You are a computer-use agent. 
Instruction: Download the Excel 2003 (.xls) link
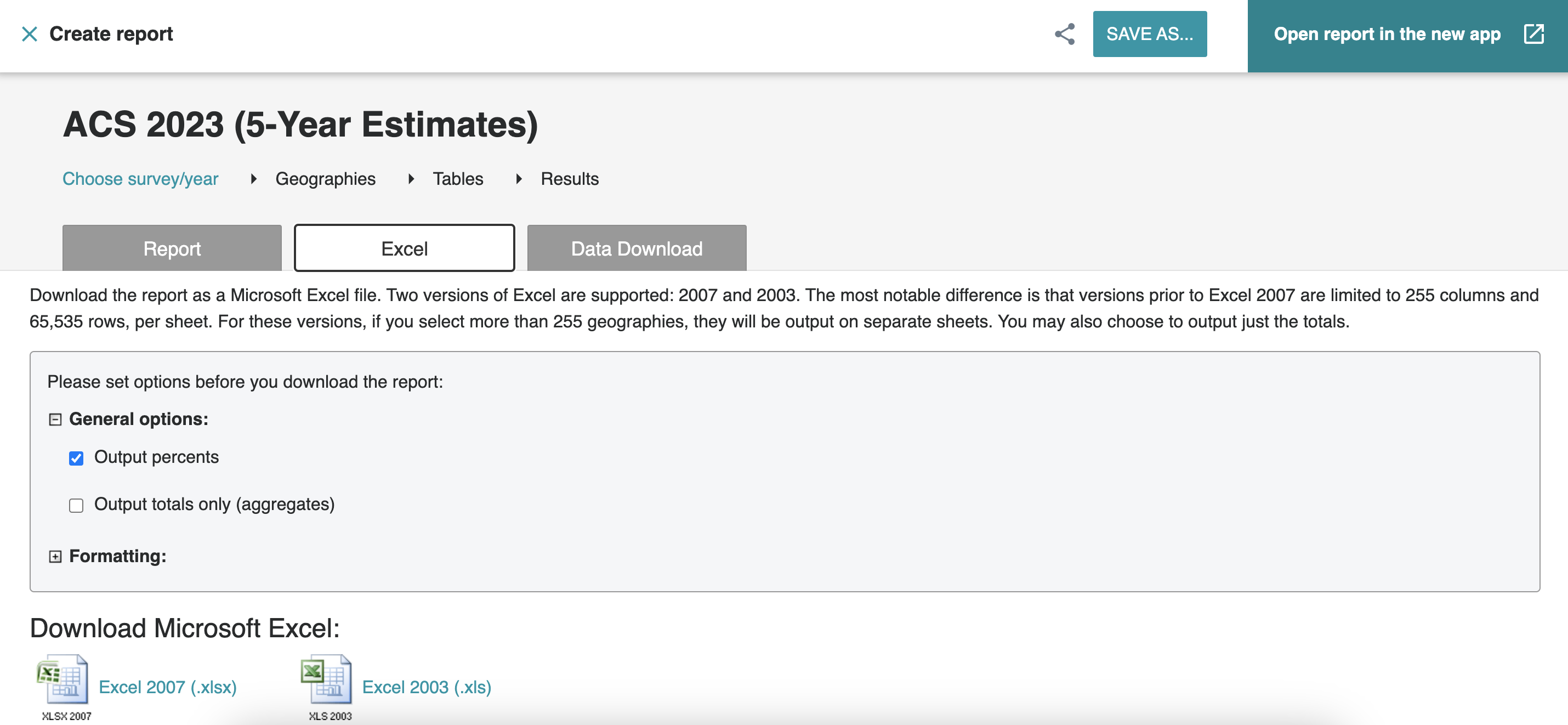(x=427, y=687)
